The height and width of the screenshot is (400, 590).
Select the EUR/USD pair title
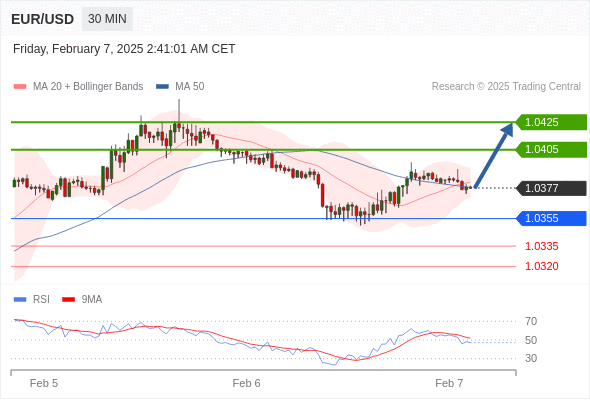(x=43, y=19)
